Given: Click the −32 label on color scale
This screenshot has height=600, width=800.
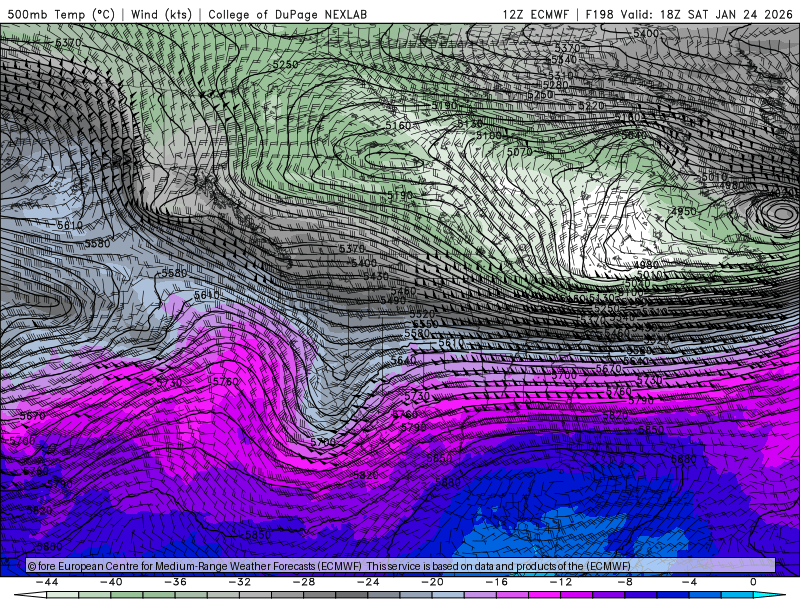Looking at the screenshot, I should pos(240,582).
